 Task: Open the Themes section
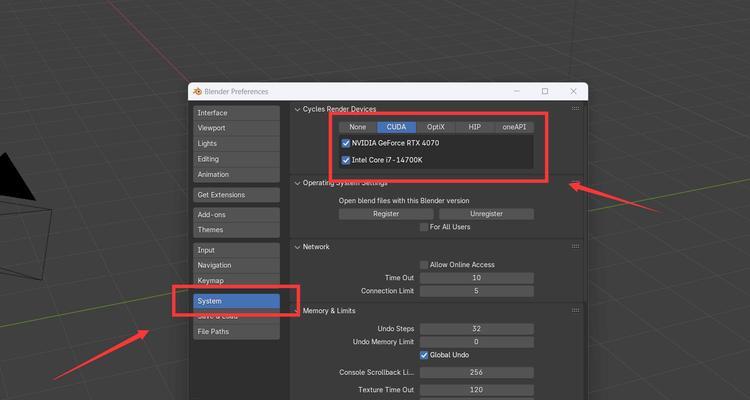click(236, 230)
